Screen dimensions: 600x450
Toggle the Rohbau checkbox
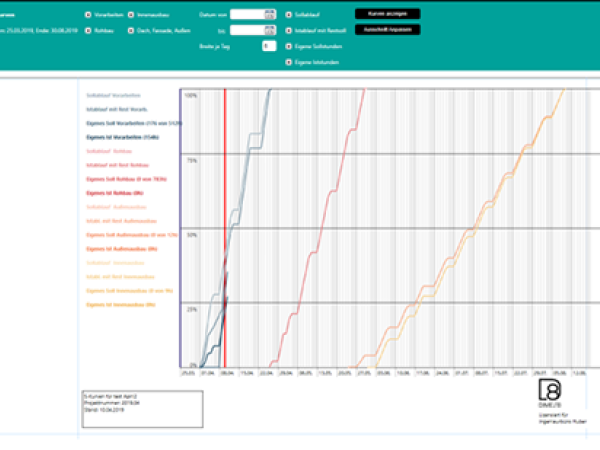click(x=88, y=31)
